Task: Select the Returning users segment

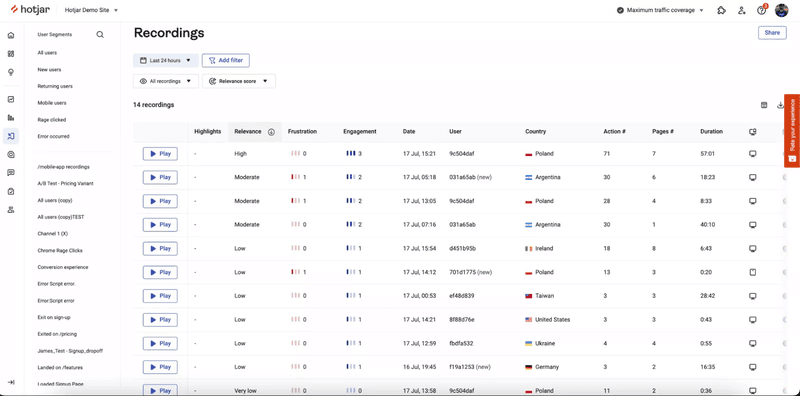Action: click(x=55, y=86)
